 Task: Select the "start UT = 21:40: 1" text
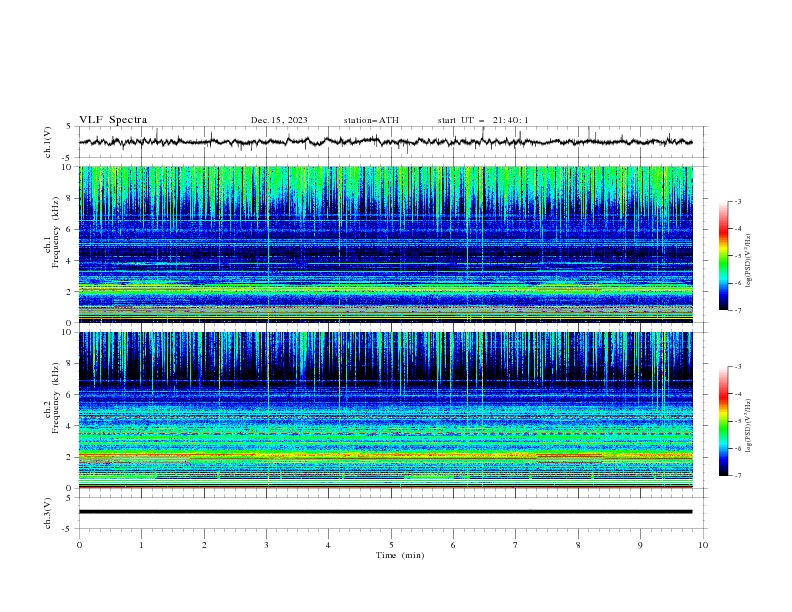(x=483, y=120)
